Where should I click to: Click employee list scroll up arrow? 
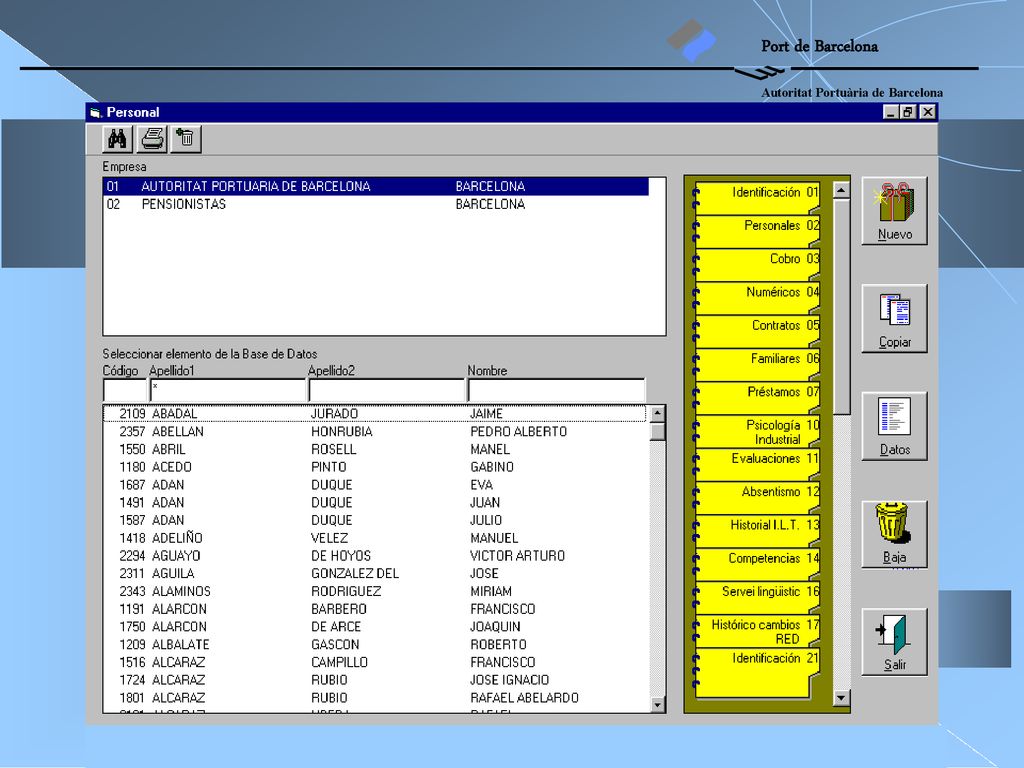[657, 413]
